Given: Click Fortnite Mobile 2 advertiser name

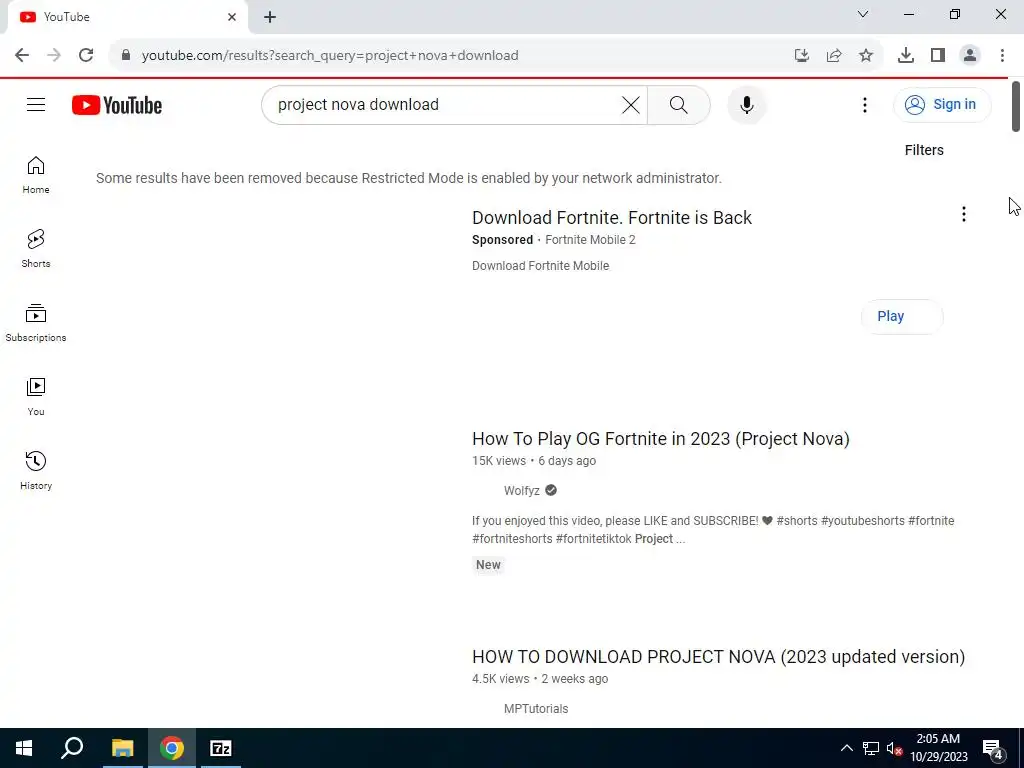Looking at the screenshot, I should [590, 240].
